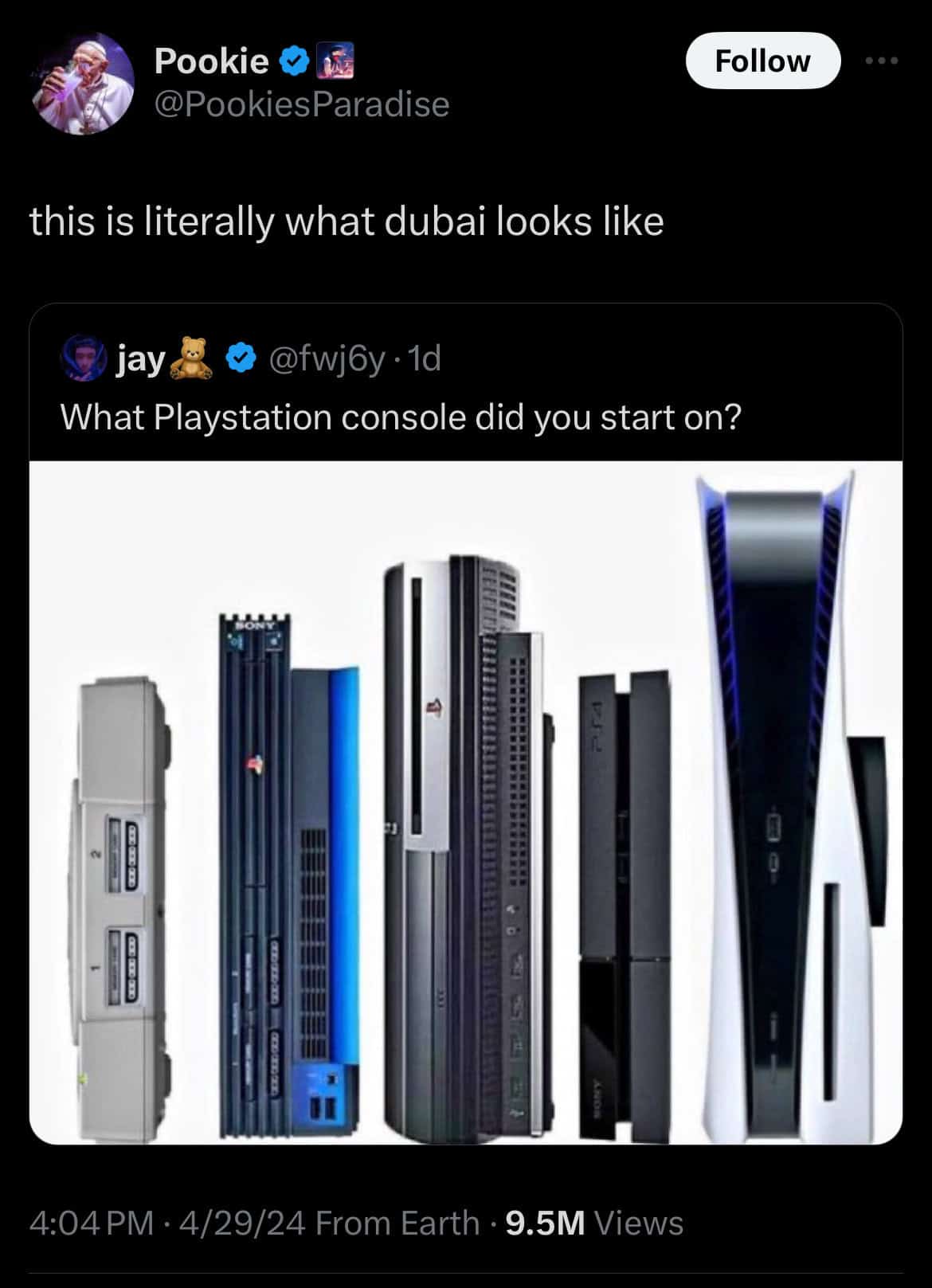Open jay's small profile avatar
This screenshot has width=932, height=1288.
84,359
